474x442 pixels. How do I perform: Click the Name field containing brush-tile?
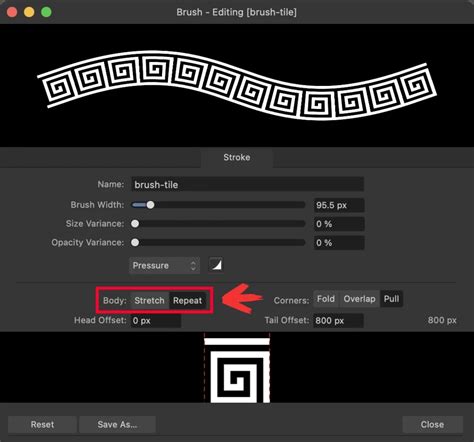[x=247, y=184]
